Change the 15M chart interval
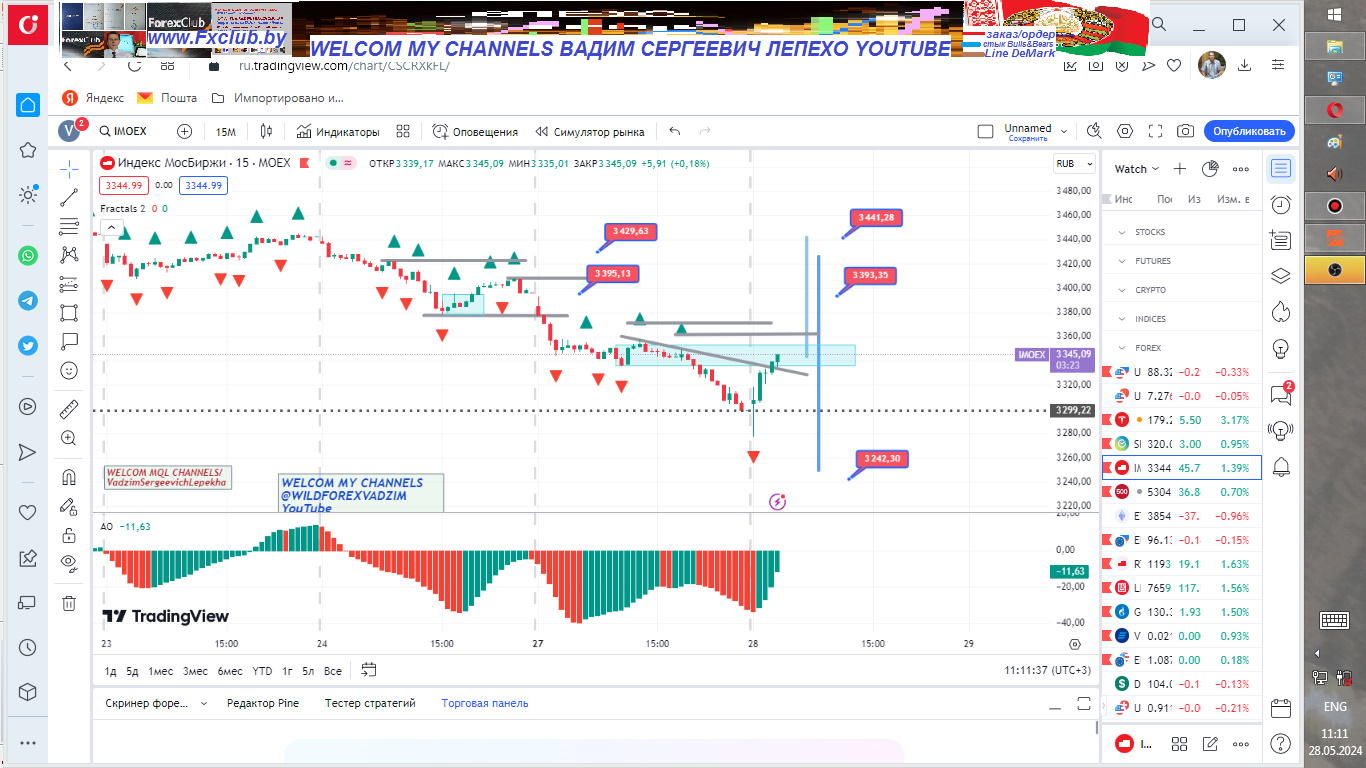This screenshot has height=768, width=1366. (x=226, y=131)
